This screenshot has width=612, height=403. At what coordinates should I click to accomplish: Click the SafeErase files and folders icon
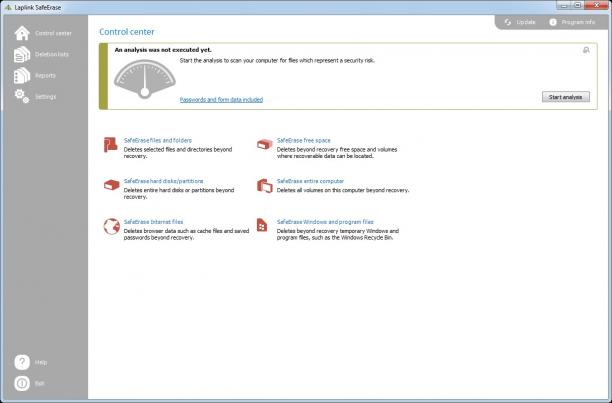pyautogui.click(x=111, y=144)
